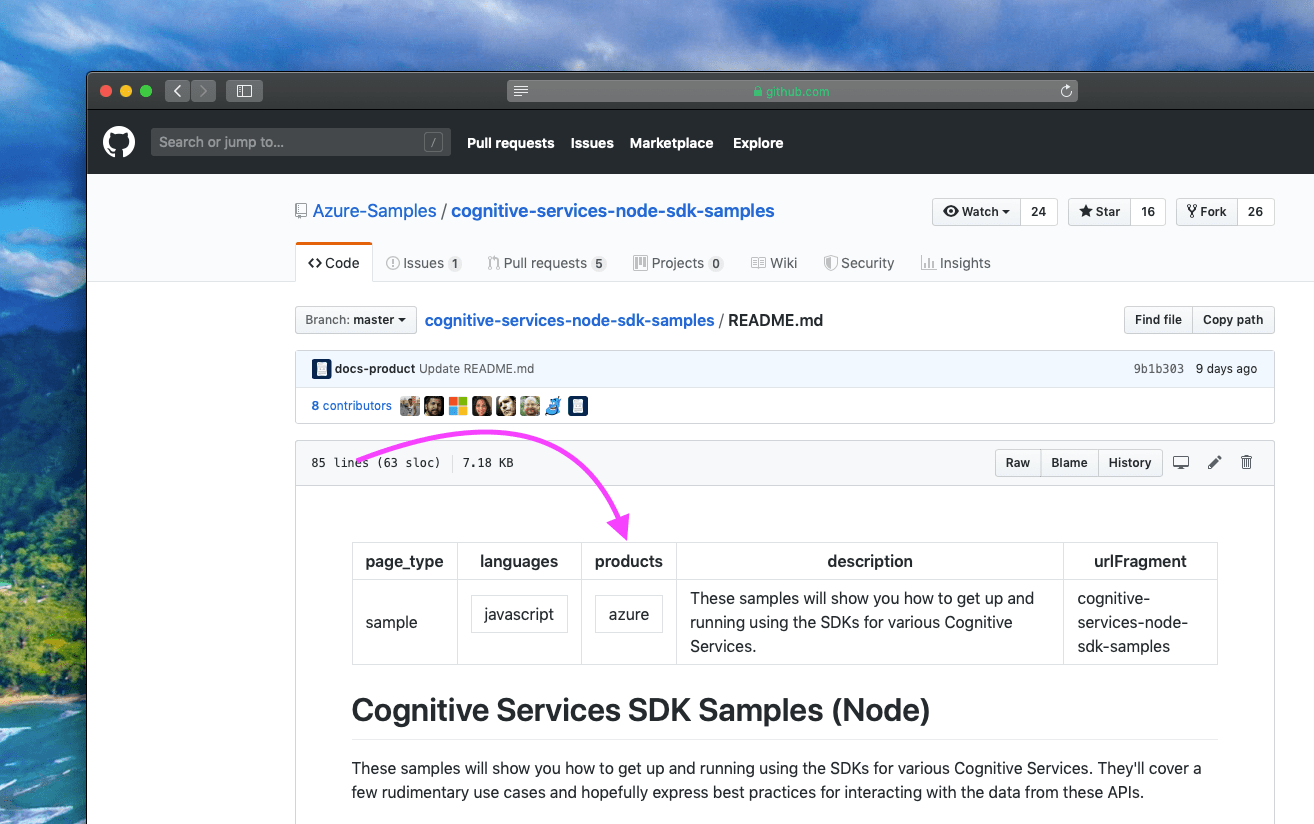This screenshot has width=1314, height=824.
Task: Open cognitive-services-node-sdk-samples repo title link
Action: pos(613,211)
